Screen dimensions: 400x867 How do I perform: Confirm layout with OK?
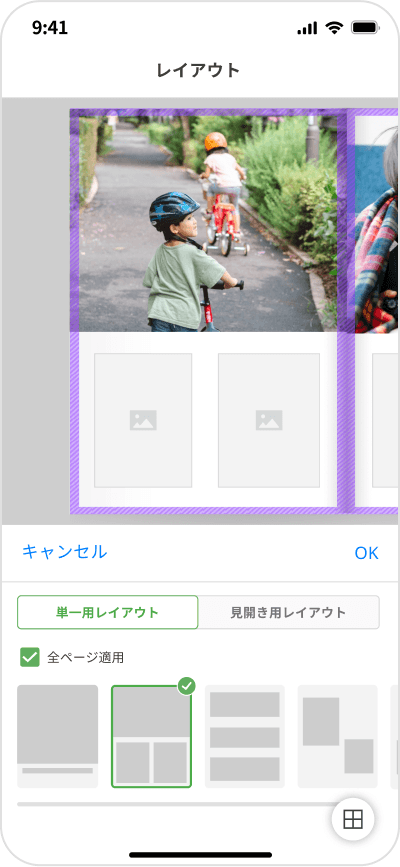pyautogui.click(x=367, y=553)
